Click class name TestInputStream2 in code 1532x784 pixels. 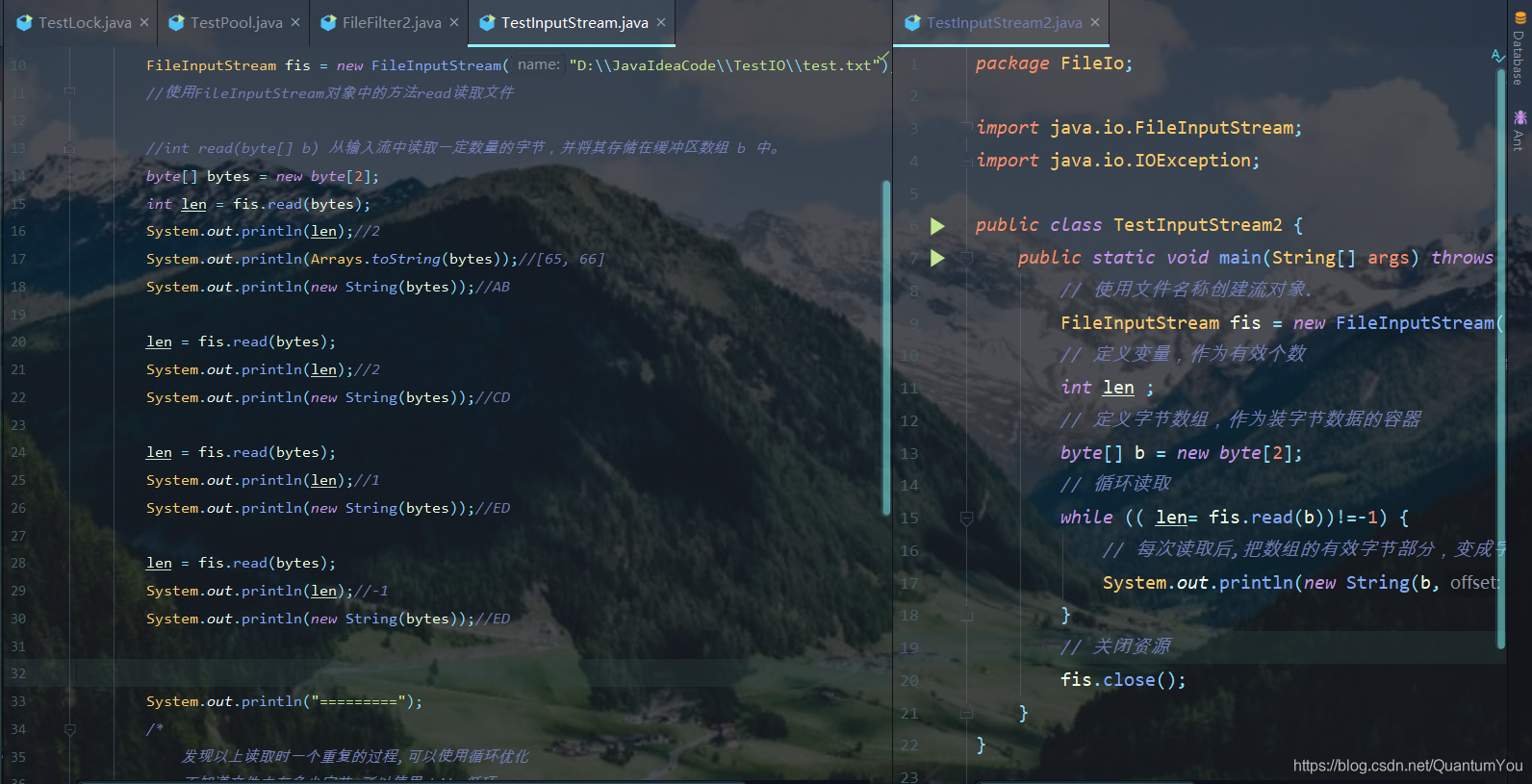(x=1198, y=225)
